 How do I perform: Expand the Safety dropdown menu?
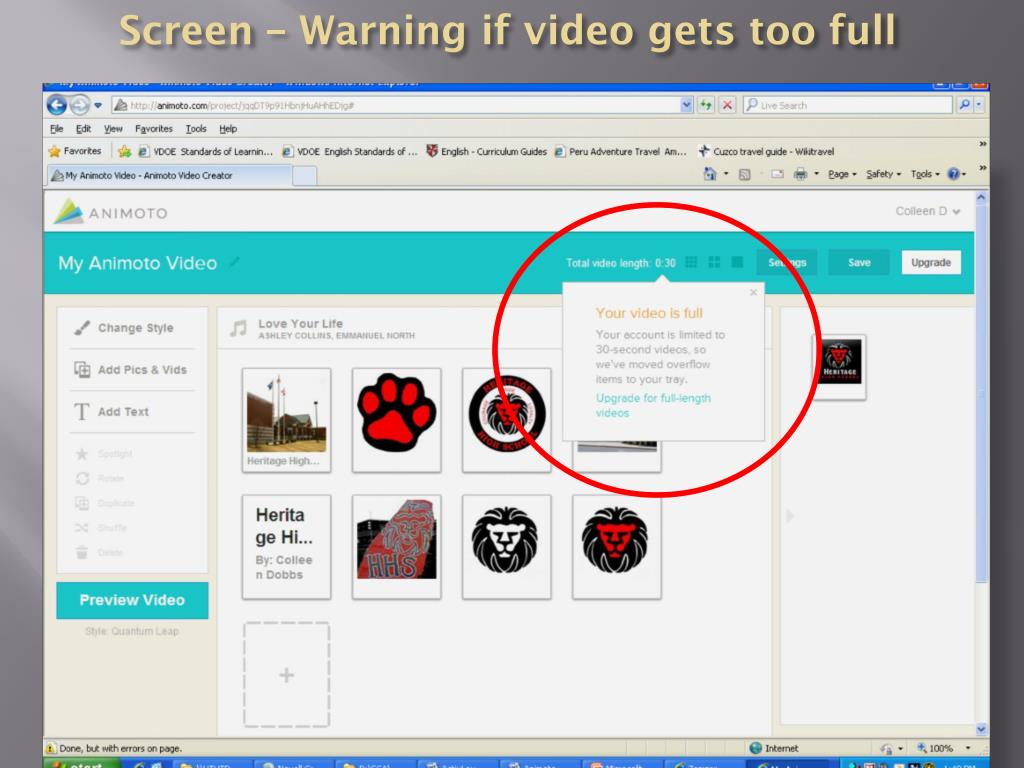pyautogui.click(x=884, y=174)
